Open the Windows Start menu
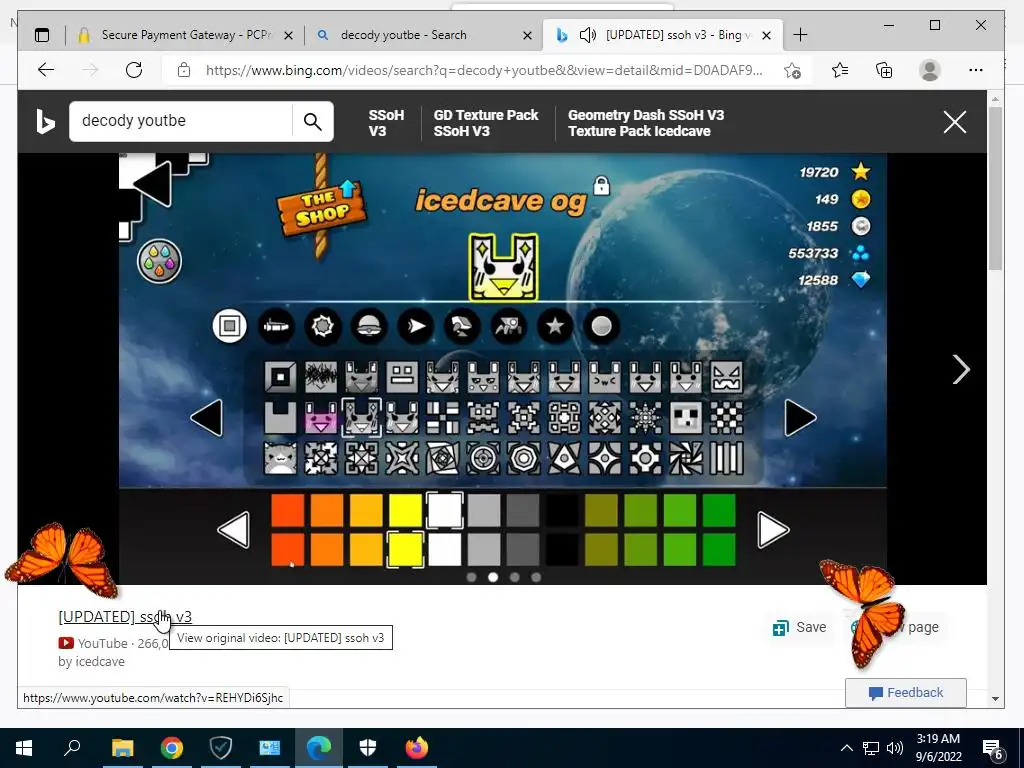 click(x=24, y=748)
